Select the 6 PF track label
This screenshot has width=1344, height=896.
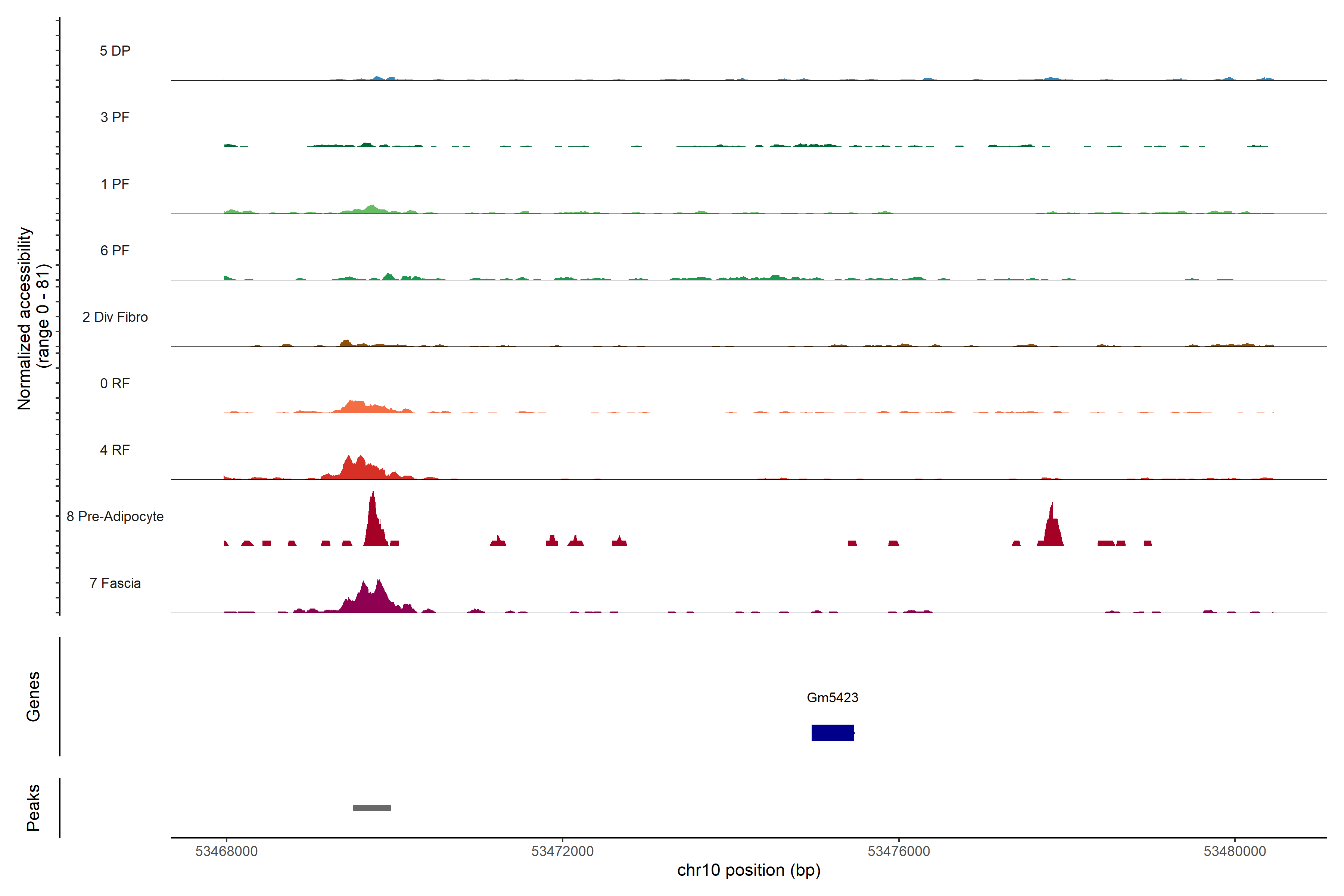(x=115, y=251)
